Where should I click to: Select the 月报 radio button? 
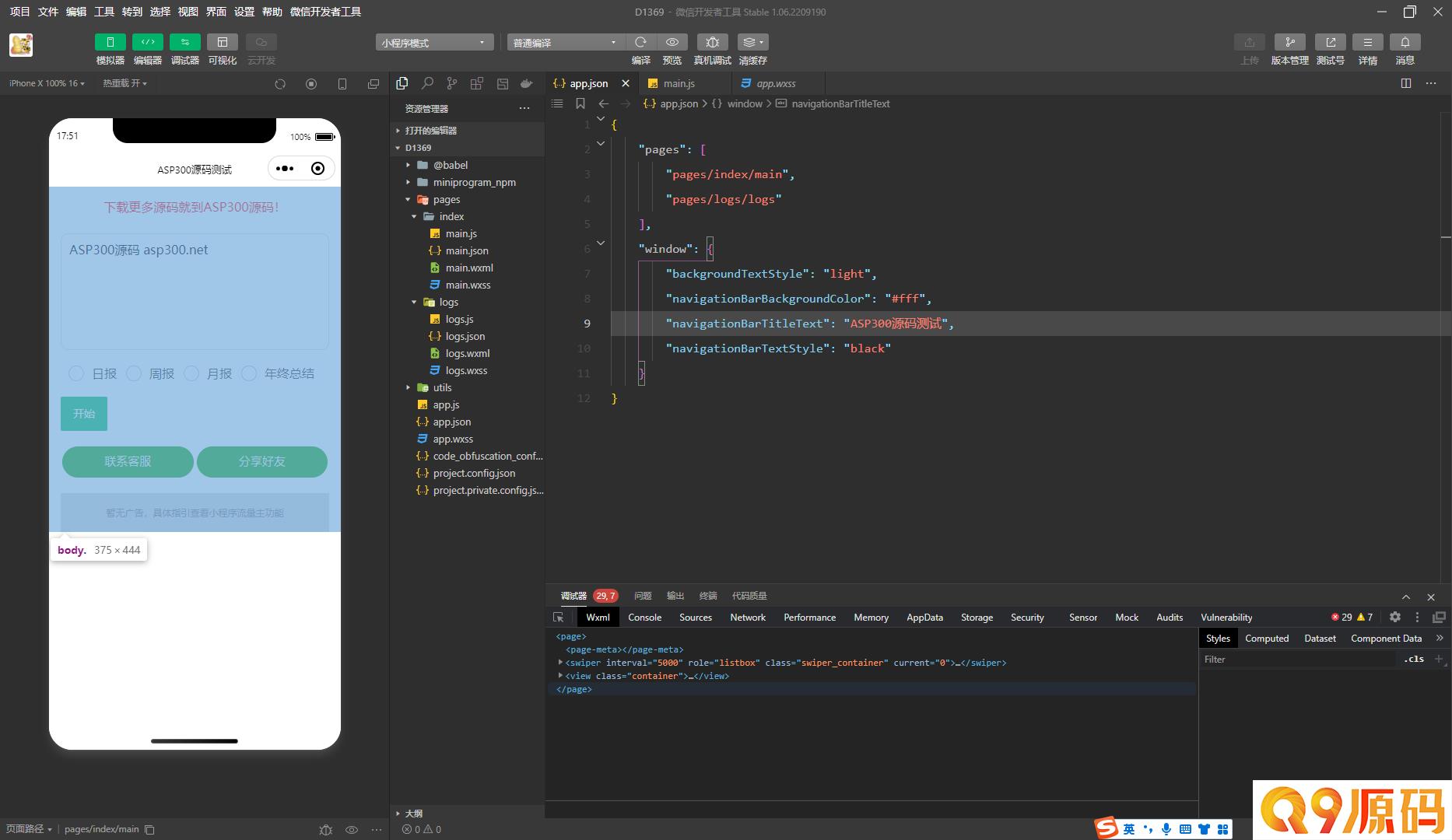click(191, 373)
